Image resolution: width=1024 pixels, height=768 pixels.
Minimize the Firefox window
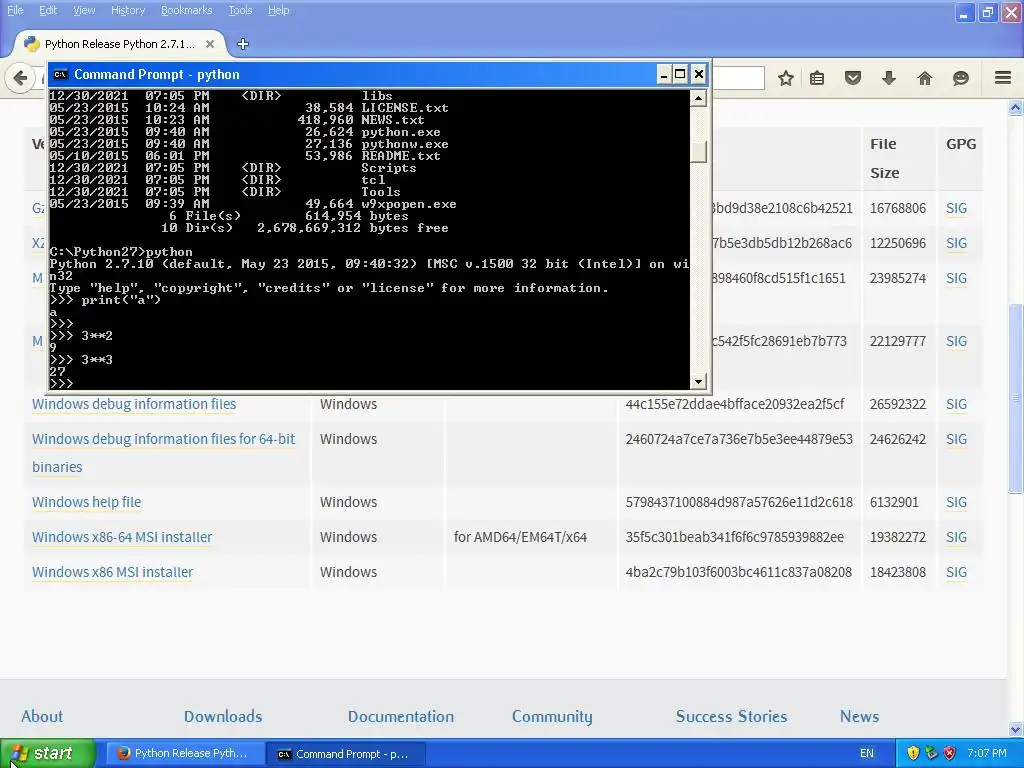point(964,12)
